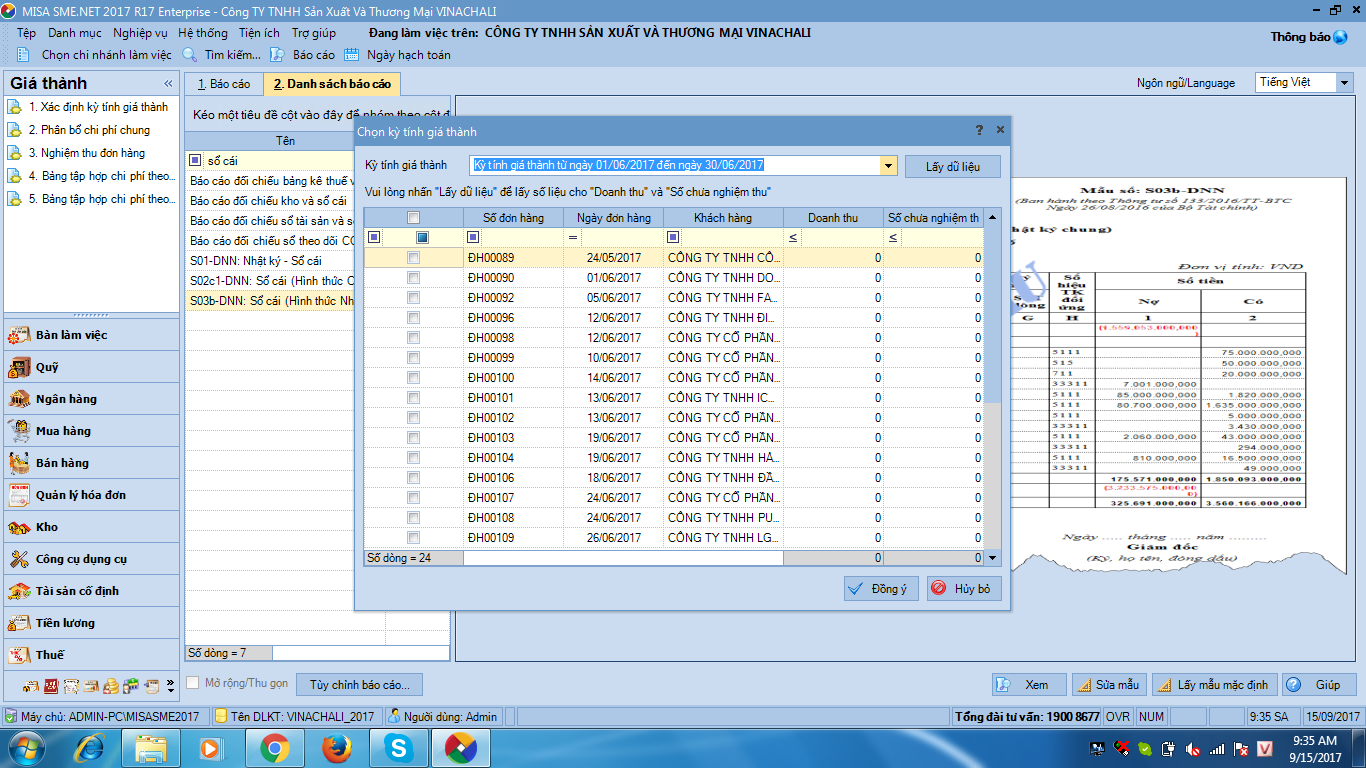1366x768 pixels.
Task: Check the box for order ĐH00109
Action: [x=413, y=538]
